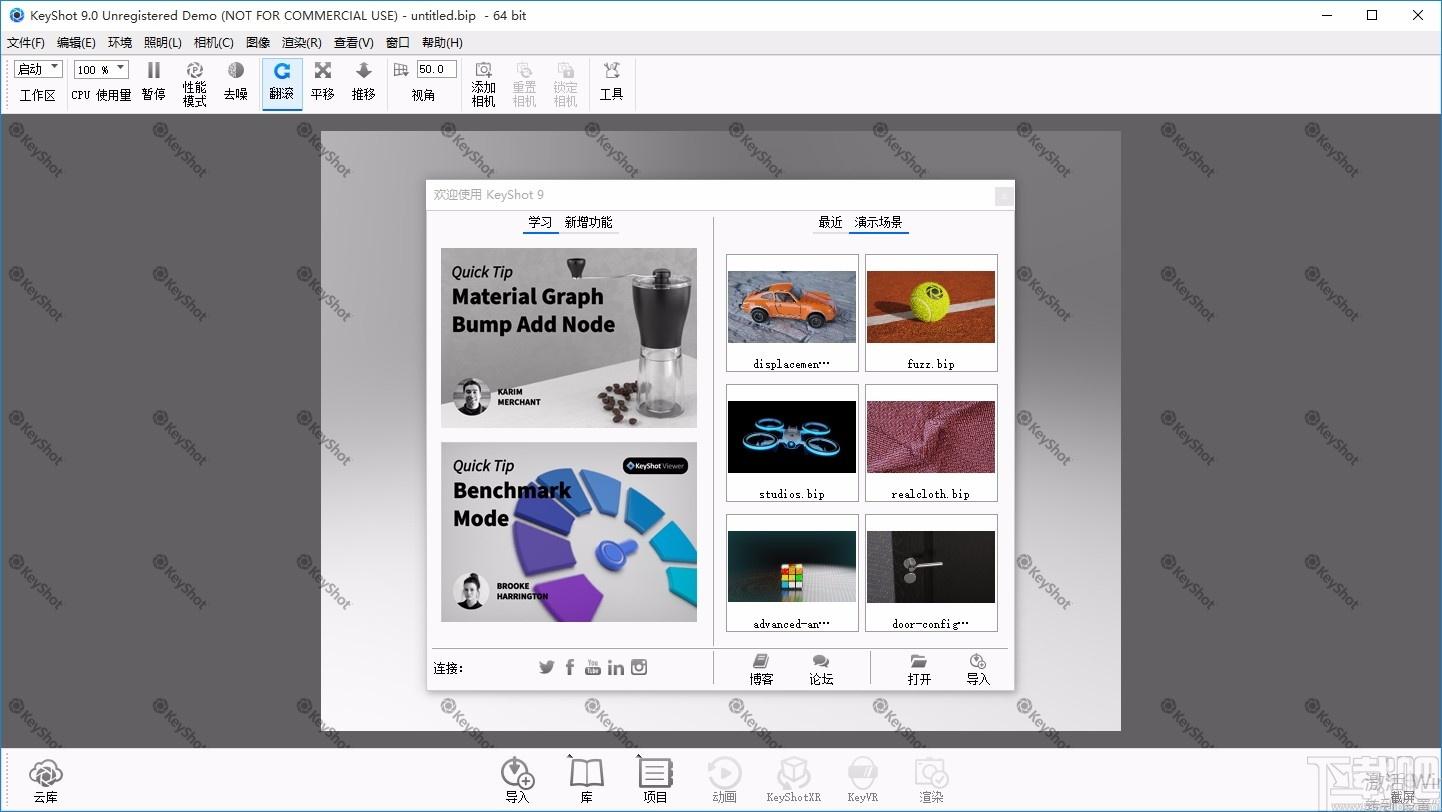Screen dimensions: 1442x812
Task: Select the tumble (翻滚) camera tool
Action: click(x=282, y=82)
